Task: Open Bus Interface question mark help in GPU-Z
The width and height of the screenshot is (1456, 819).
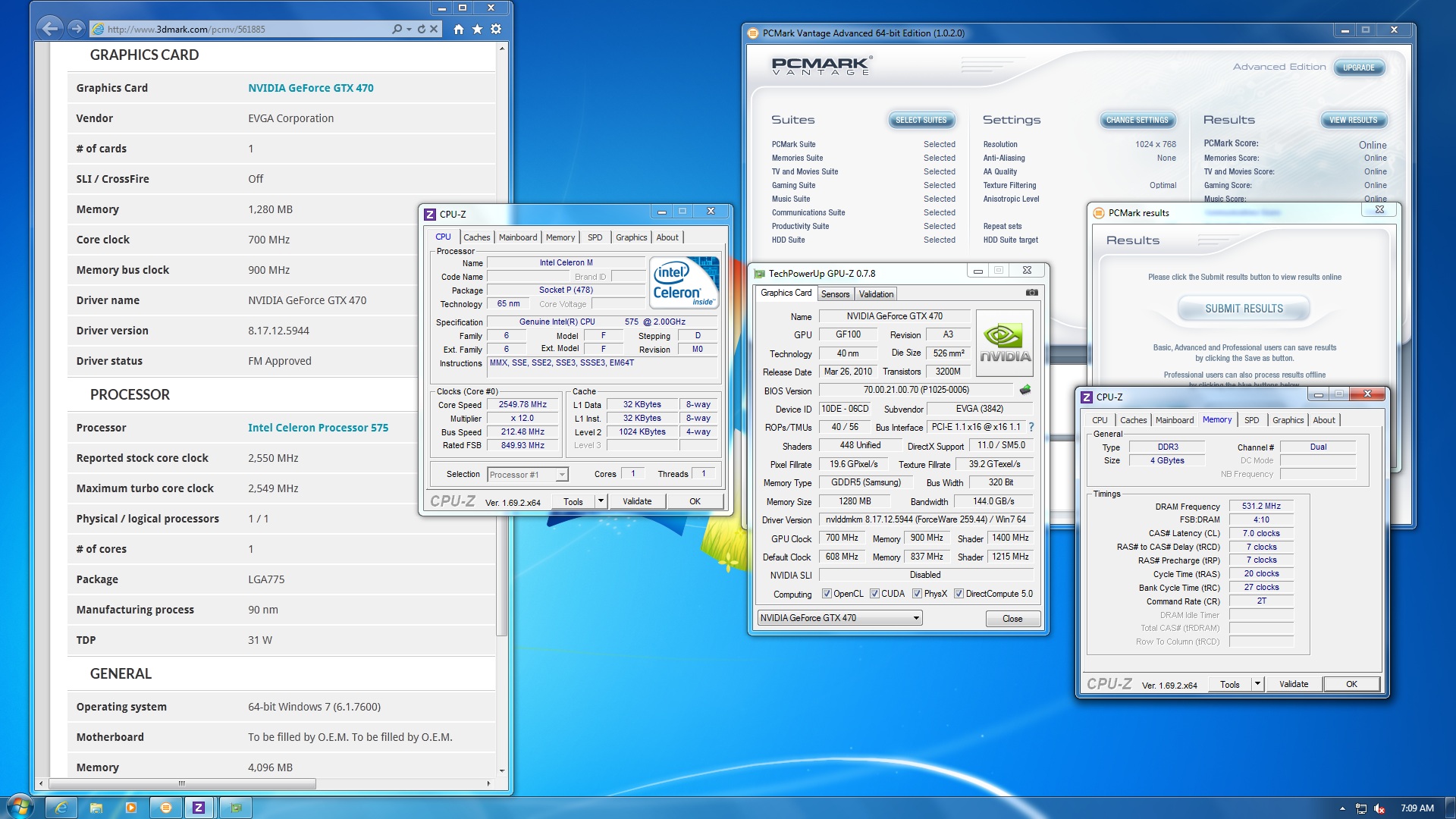Action: (x=1031, y=427)
